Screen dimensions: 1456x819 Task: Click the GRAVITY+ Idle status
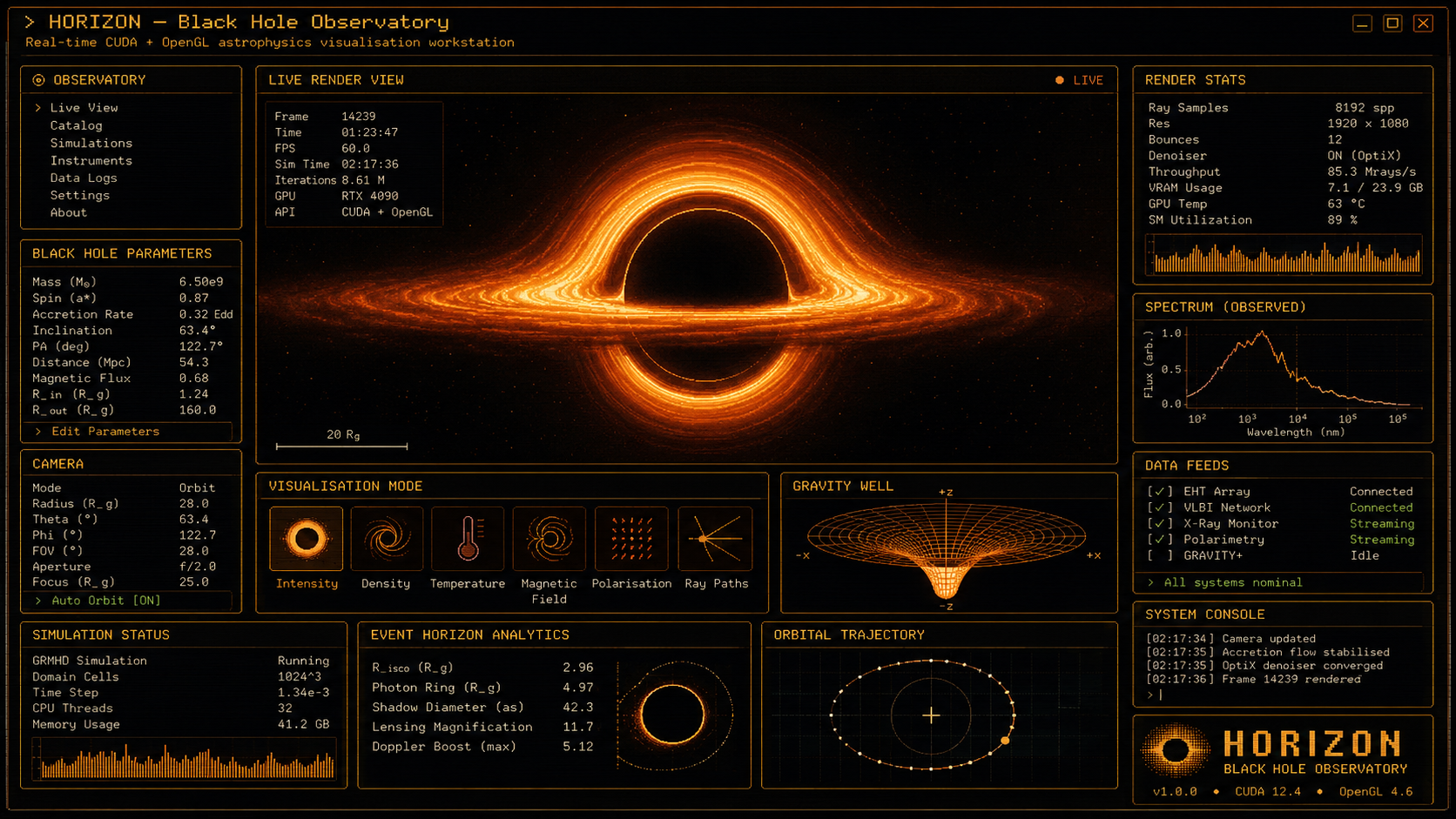1365,555
